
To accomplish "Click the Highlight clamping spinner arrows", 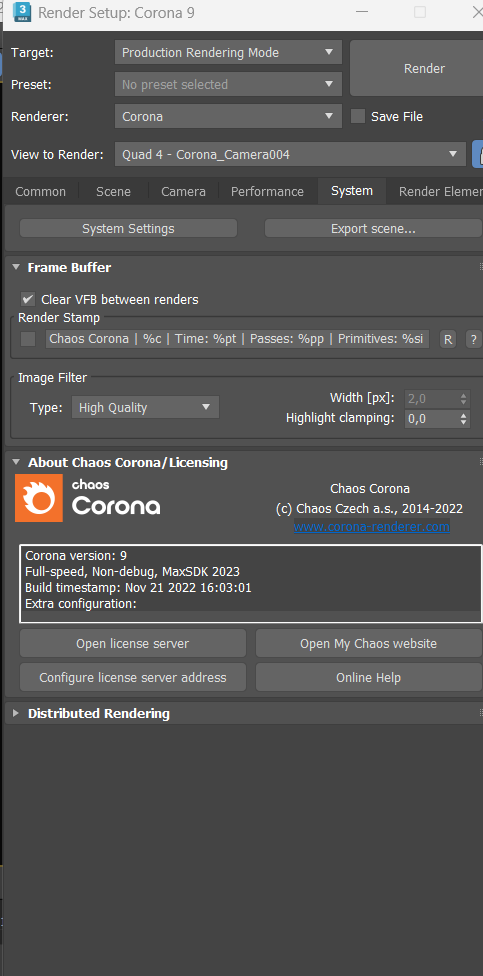I will 463,419.
